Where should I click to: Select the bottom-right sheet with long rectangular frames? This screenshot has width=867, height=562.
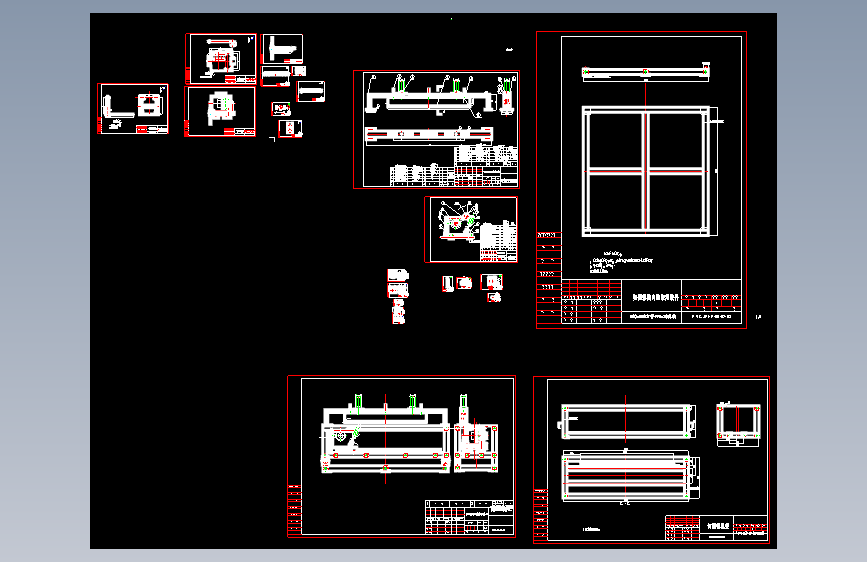(651, 460)
